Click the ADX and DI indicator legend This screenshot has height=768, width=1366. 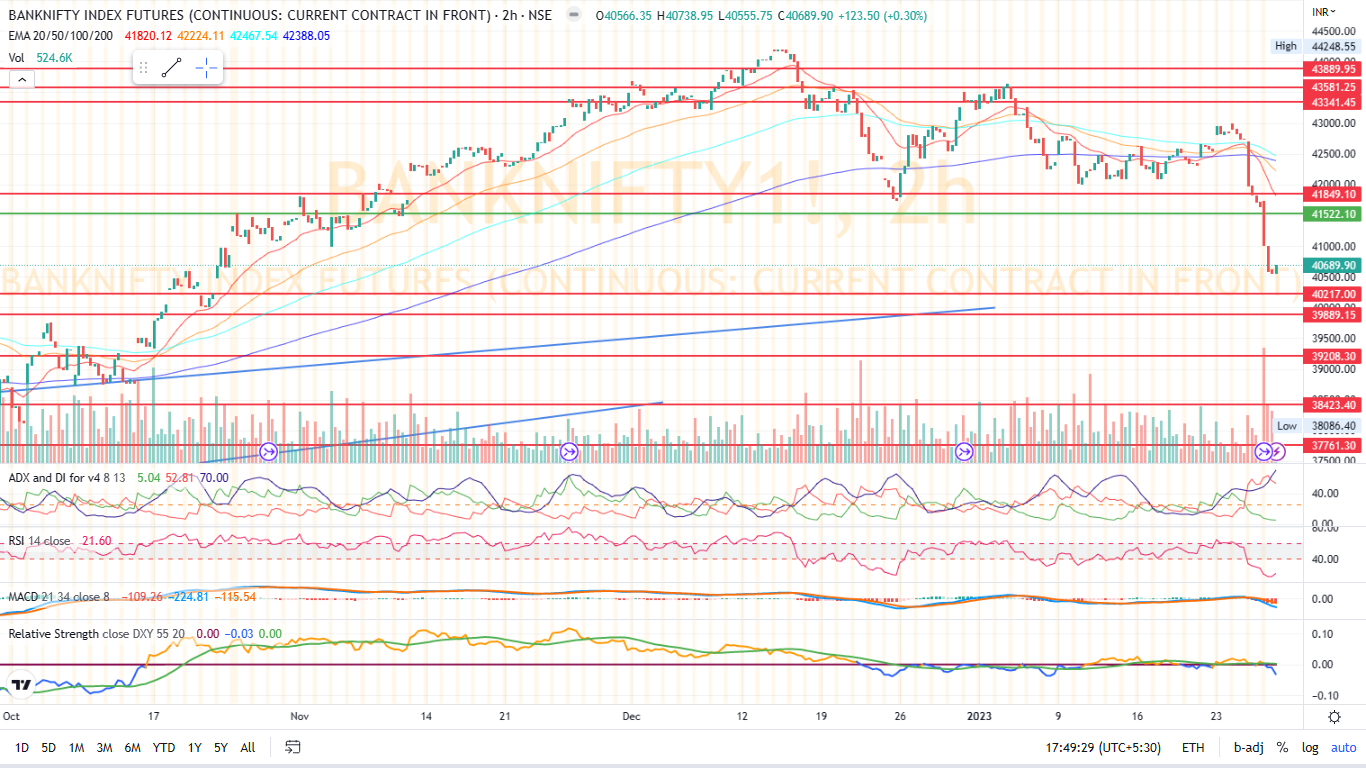[68, 477]
